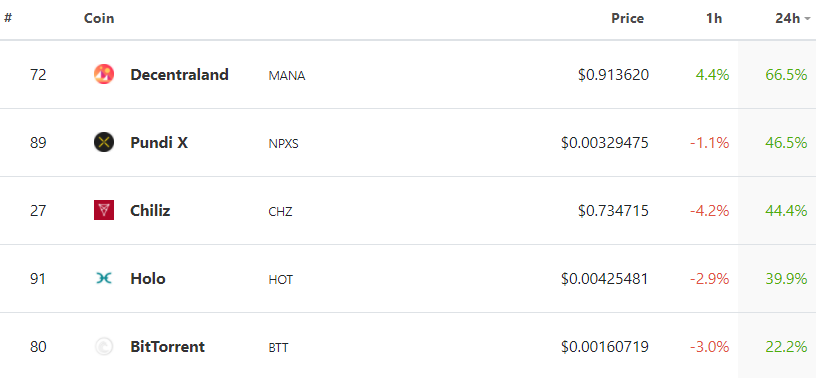This screenshot has width=816, height=378.
Task: Click the CHZ ticker symbol
Action: [x=280, y=211]
